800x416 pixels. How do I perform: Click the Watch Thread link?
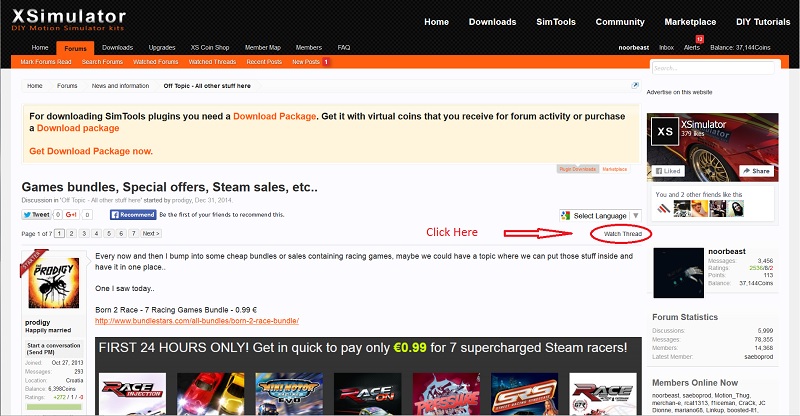pos(622,234)
